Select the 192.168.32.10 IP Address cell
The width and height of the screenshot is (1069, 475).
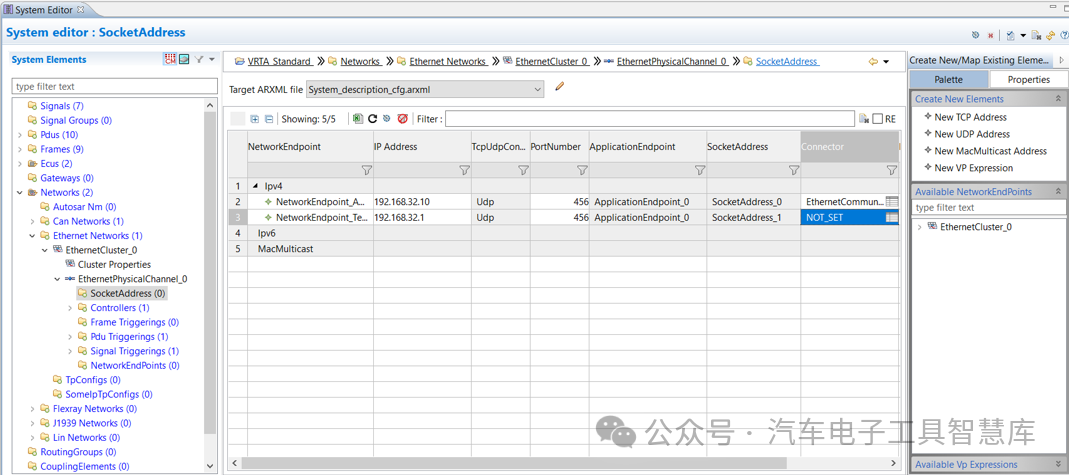[422, 202]
